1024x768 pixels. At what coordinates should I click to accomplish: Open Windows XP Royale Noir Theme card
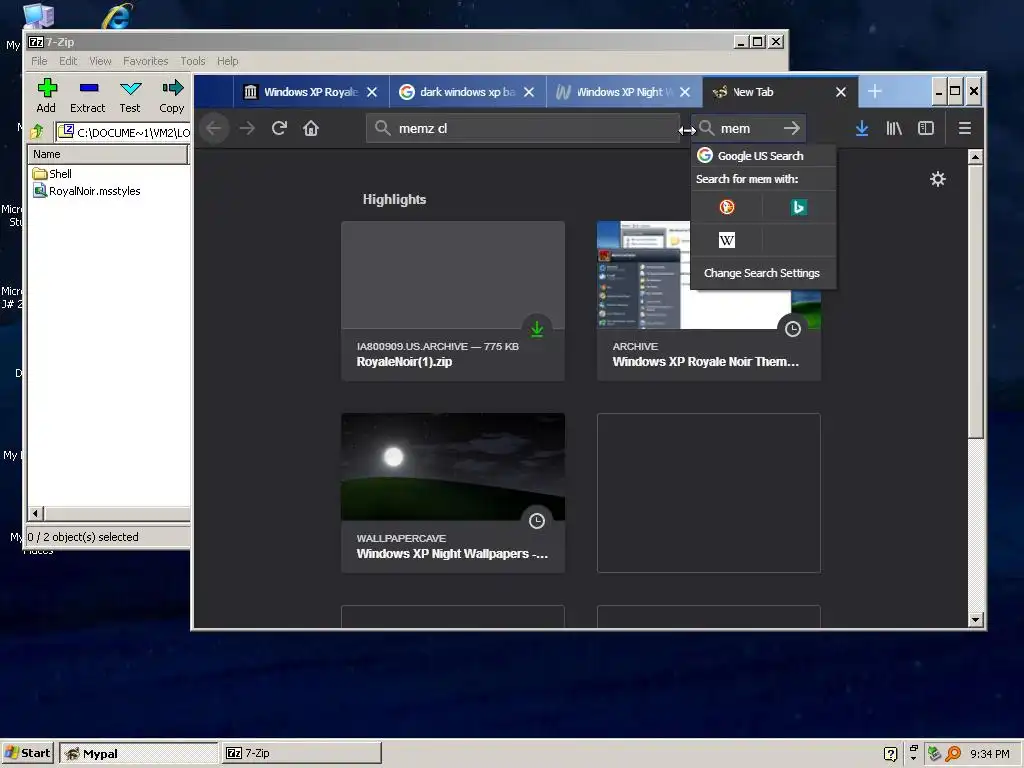point(709,301)
